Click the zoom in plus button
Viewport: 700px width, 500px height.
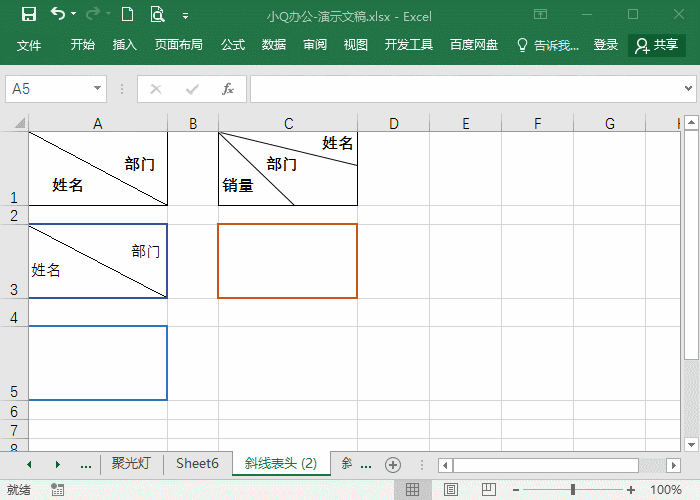point(630,490)
